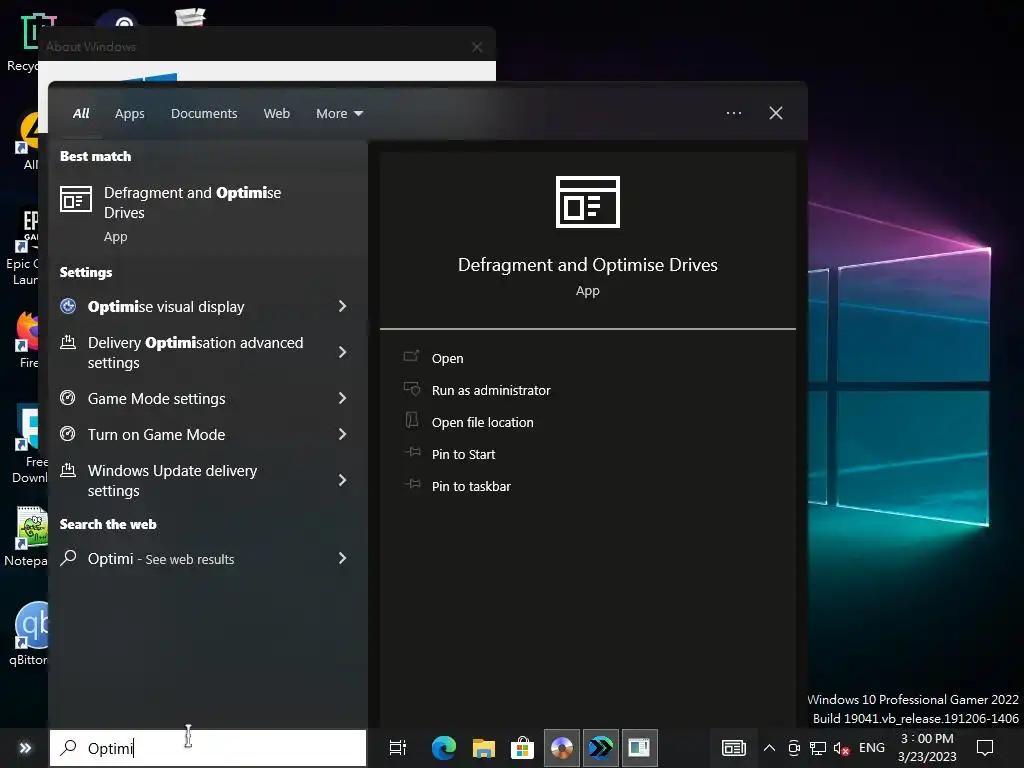The width and height of the screenshot is (1024, 768).
Task: Select Pin to taskbar
Action: (x=471, y=486)
